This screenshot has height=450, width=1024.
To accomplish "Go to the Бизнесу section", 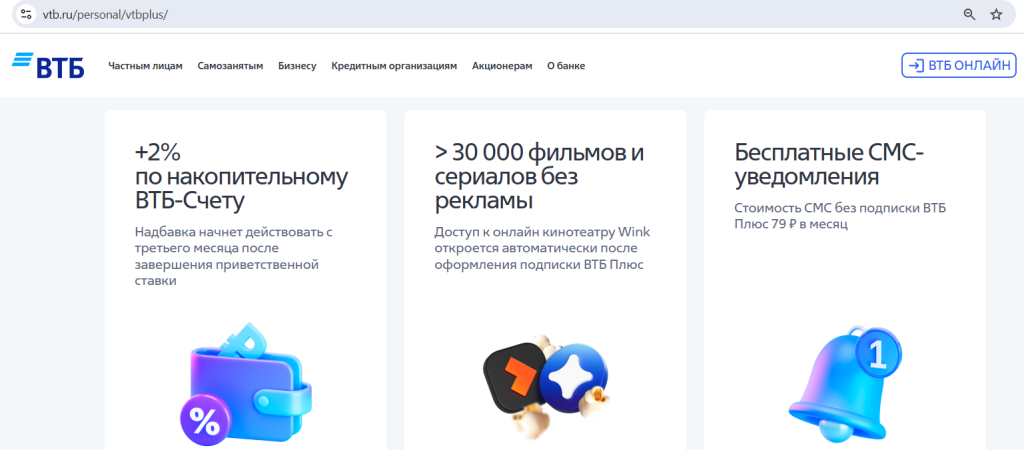I will pyautogui.click(x=297, y=66).
